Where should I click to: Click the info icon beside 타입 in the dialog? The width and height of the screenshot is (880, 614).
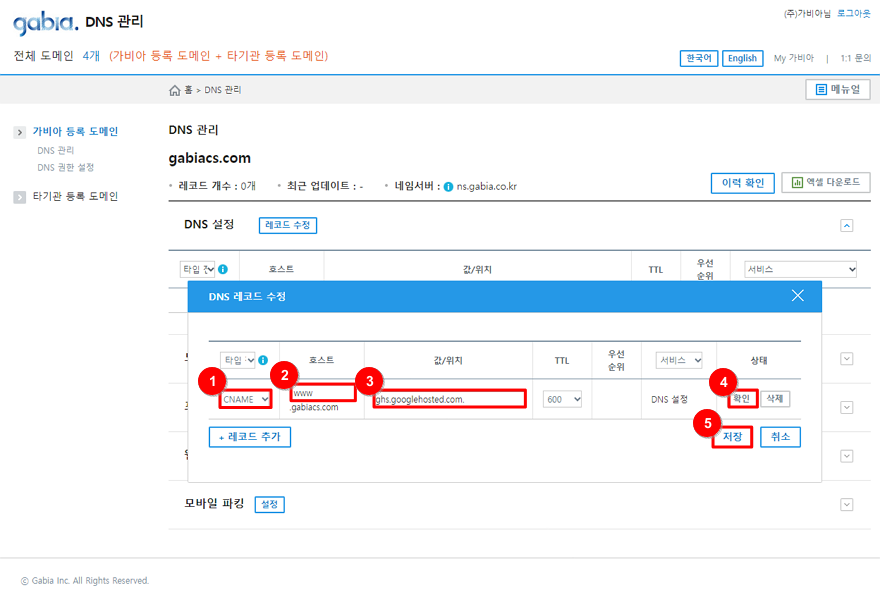[x=263, y=360]
